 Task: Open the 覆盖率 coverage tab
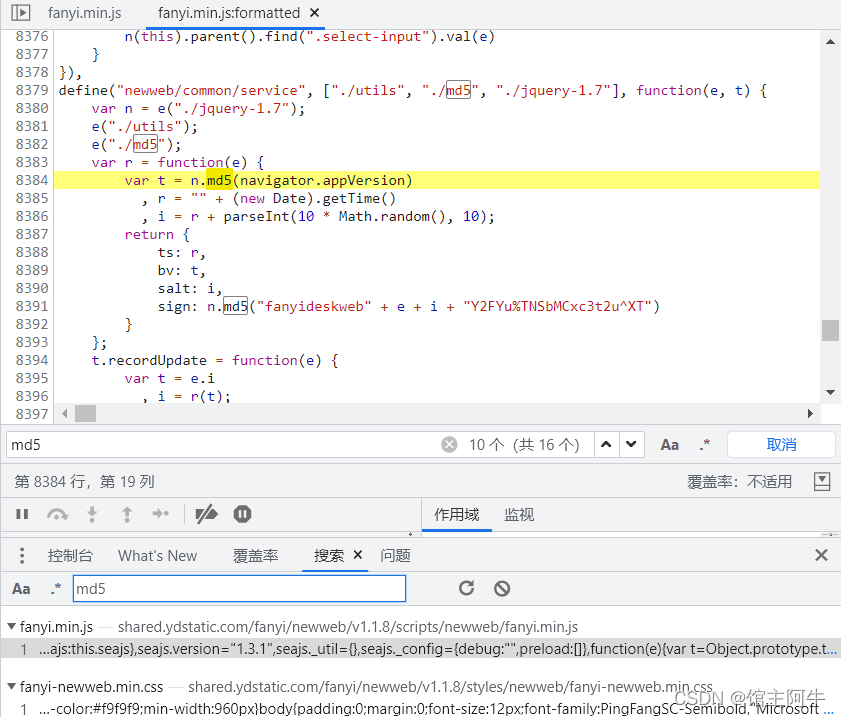[x=255, y=556]
